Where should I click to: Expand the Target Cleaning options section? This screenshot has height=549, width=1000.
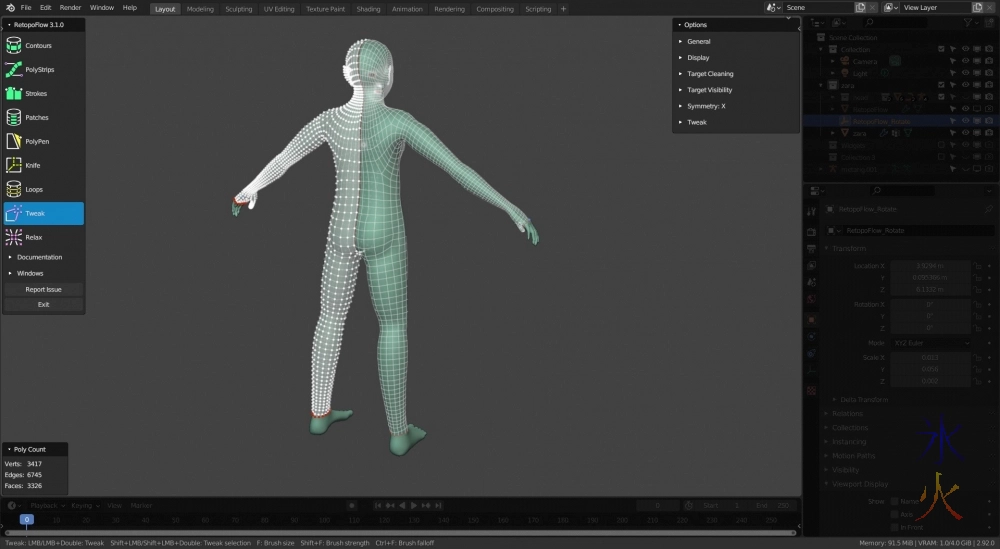click(x=709, y=74)
